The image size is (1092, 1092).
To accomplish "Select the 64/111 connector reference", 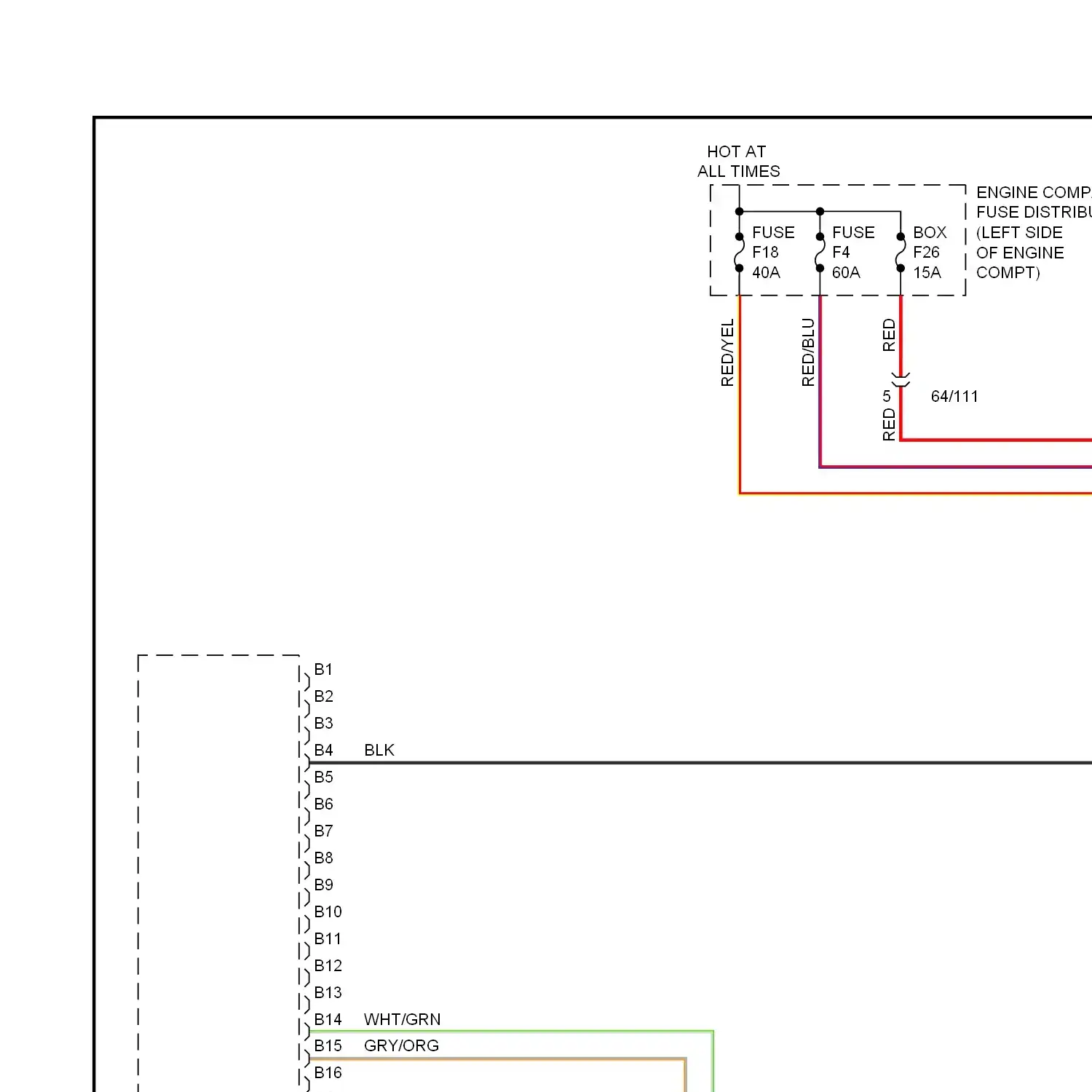I will (954, 396).
